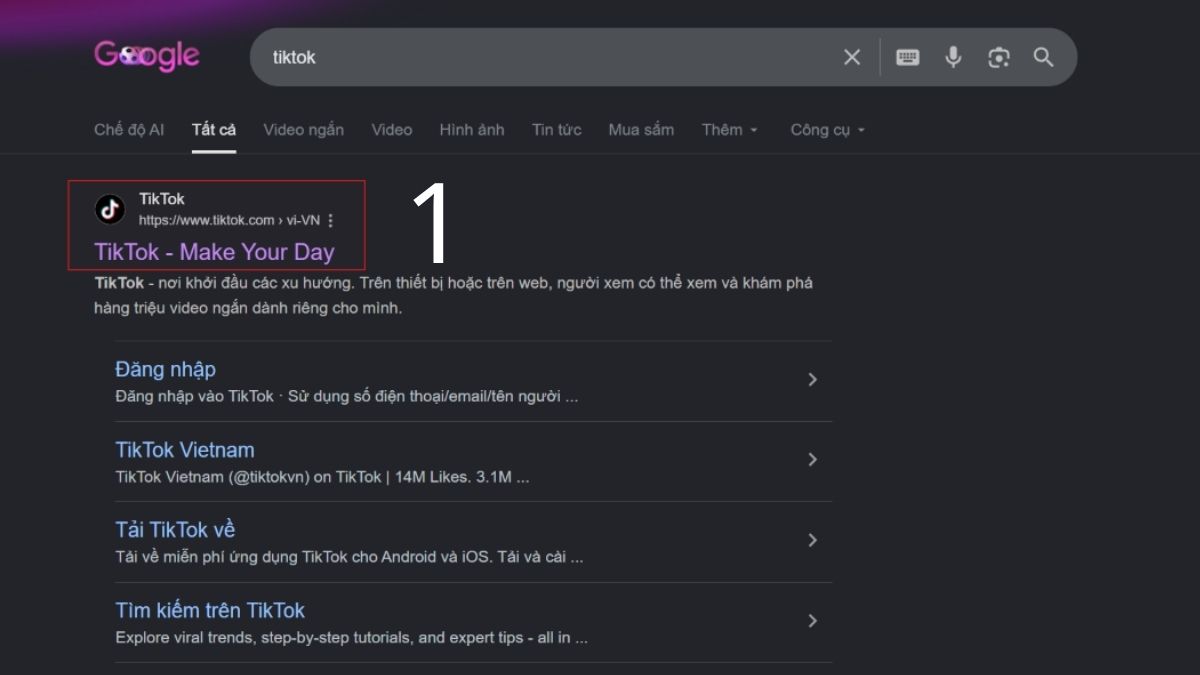The width and height of the screenshot is (1200, 675).
Task: Start voice search with microphone icon
Action: (954, 57)
